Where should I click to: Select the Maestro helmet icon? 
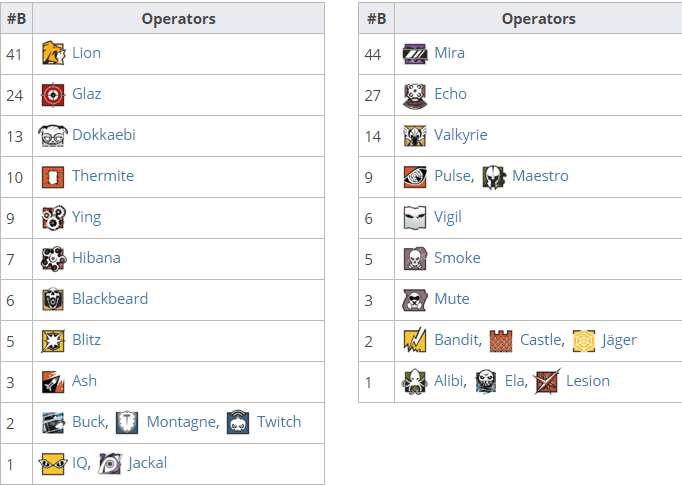coord(494,177)
